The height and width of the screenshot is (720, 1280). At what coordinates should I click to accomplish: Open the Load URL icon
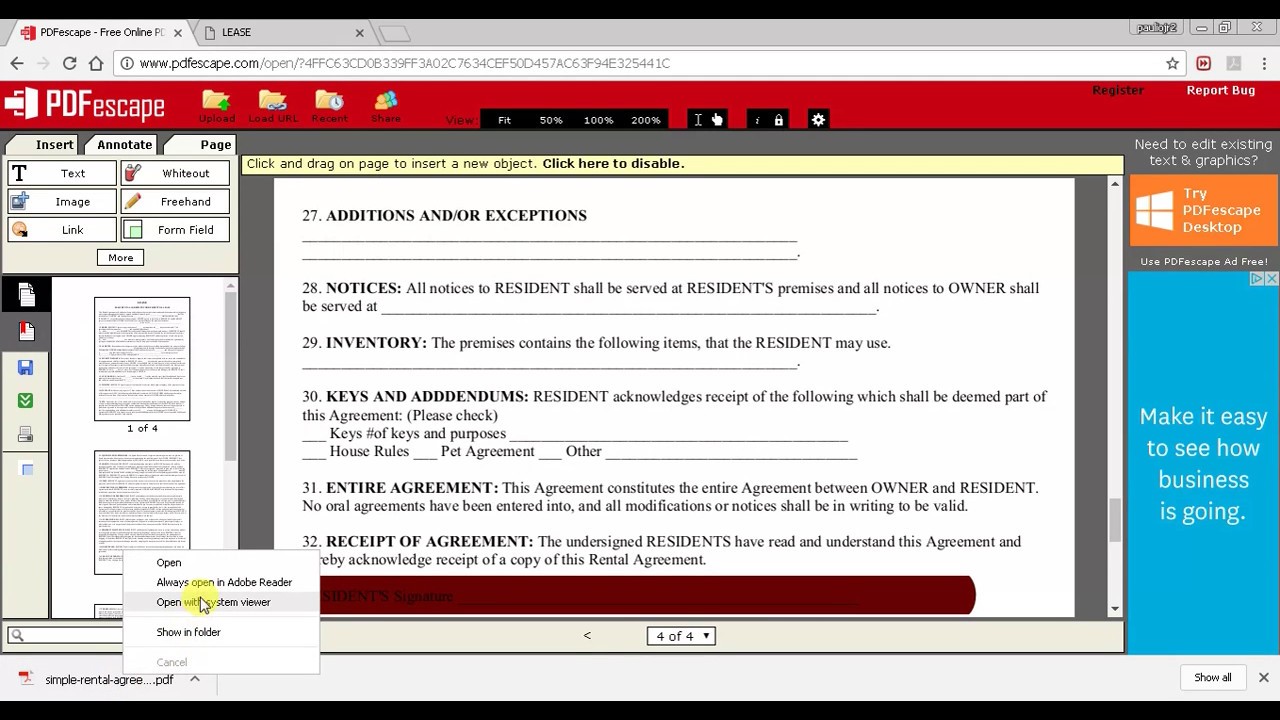click(272, 104)
